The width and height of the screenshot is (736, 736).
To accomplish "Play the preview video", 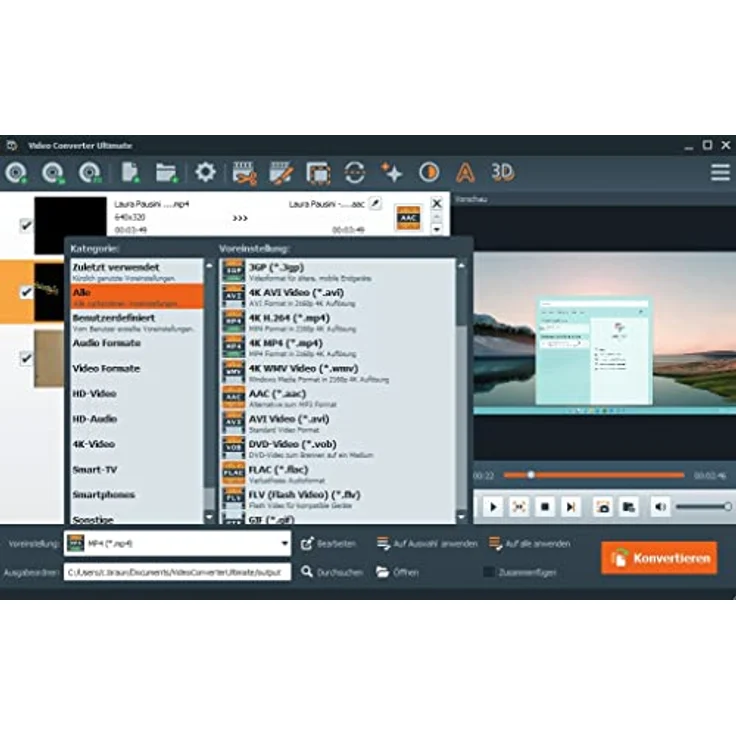I will [x=493, y=507].
